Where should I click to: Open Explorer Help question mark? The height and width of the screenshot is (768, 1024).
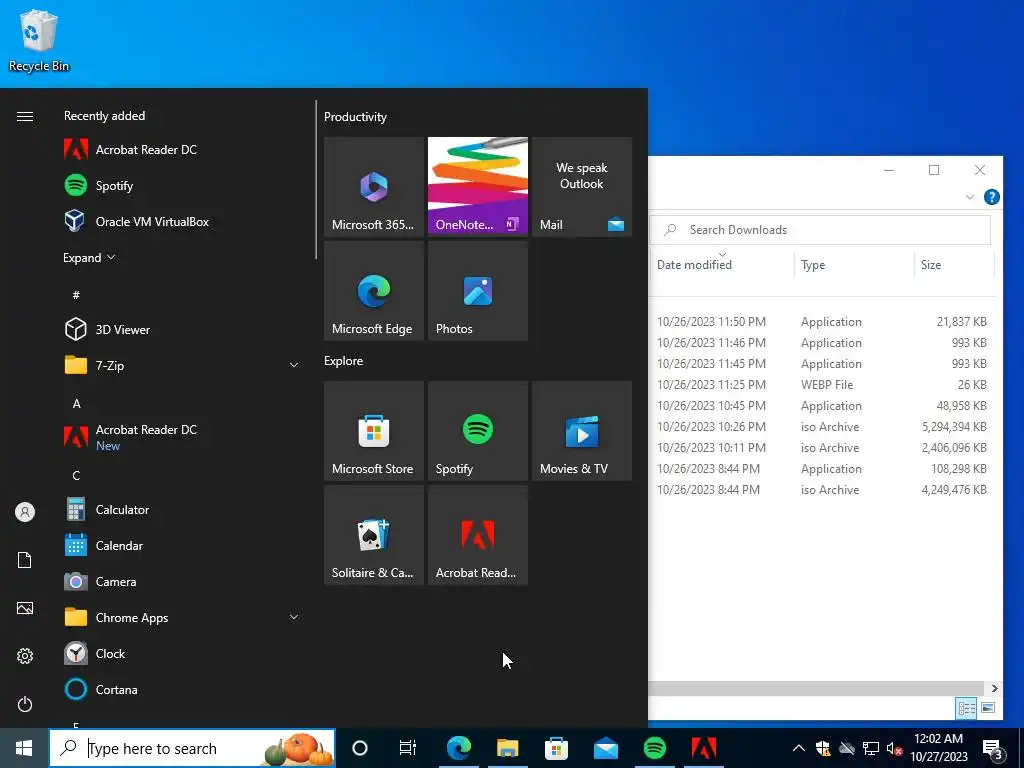click(991, 197)
